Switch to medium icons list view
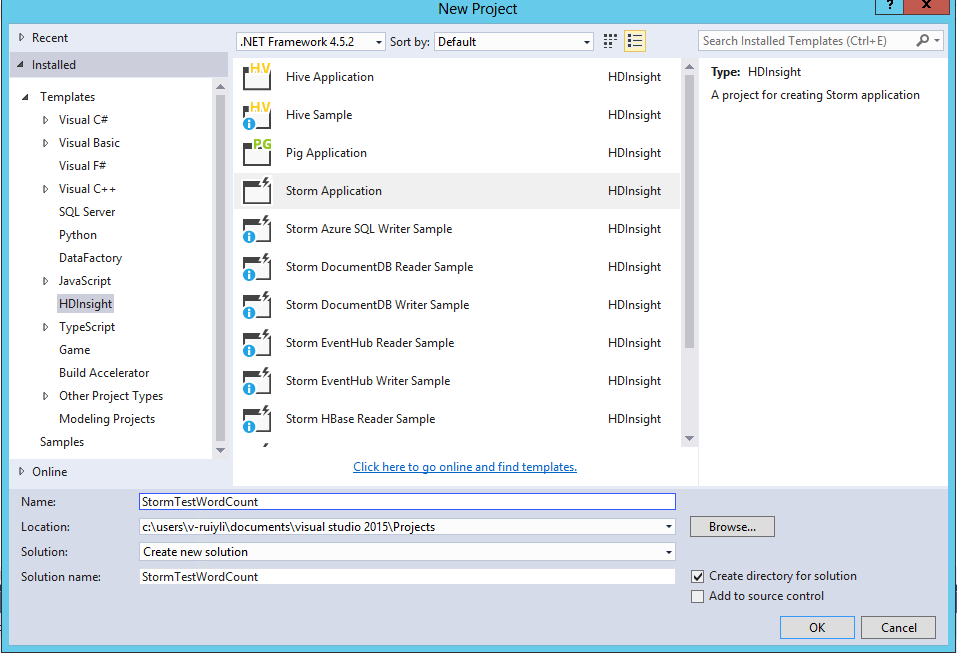Viewport: 957px width, 653px height. point(634,41)
